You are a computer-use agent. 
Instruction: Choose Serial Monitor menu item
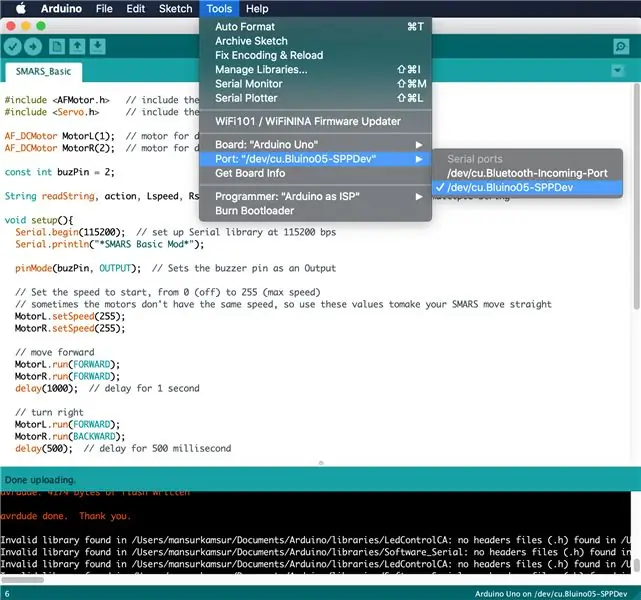click(316, 84)
